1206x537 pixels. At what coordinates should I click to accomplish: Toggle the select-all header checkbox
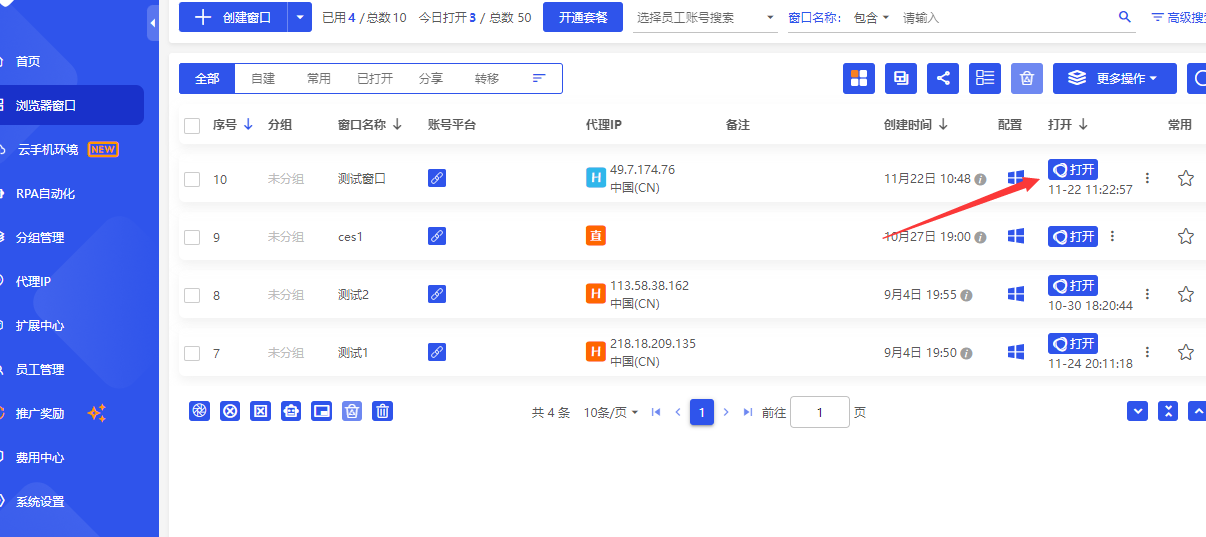pyautogui.click(x=192, y=125)
